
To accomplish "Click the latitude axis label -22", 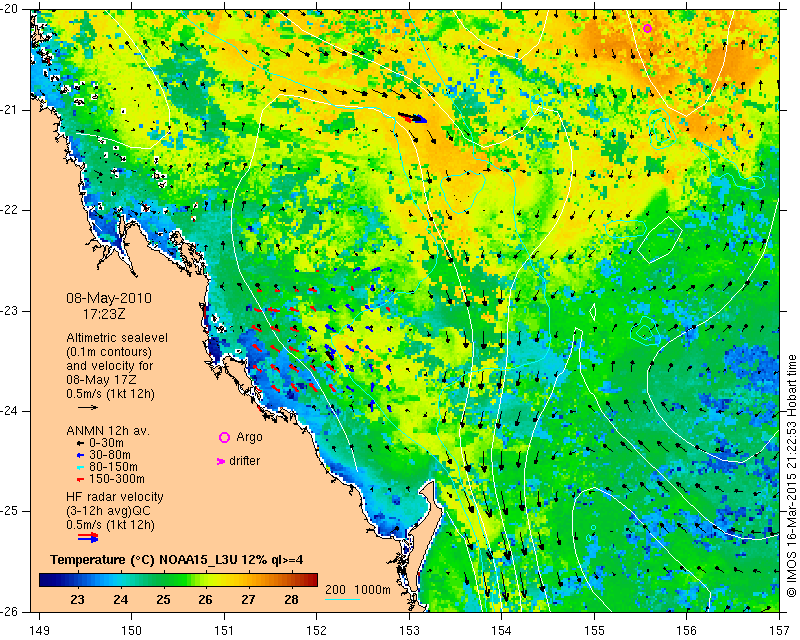I will [x=11, y=210].
